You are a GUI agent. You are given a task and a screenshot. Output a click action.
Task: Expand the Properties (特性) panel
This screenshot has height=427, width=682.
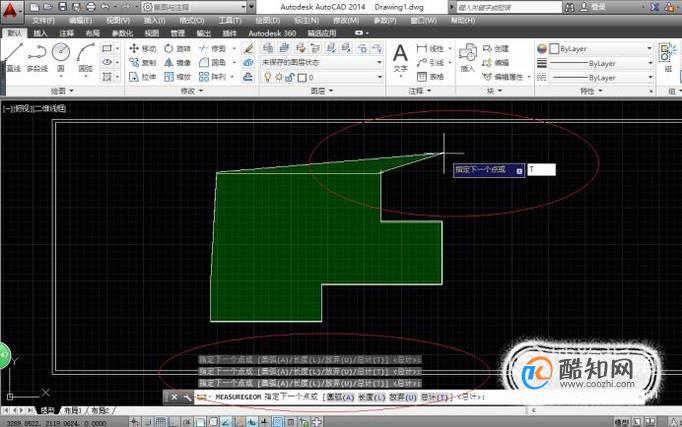(x=592, y=91)
